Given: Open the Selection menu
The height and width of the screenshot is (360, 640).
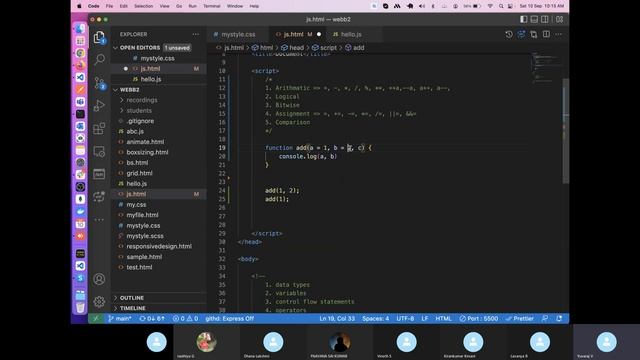Looking at the screenshot, I should 143,6.
